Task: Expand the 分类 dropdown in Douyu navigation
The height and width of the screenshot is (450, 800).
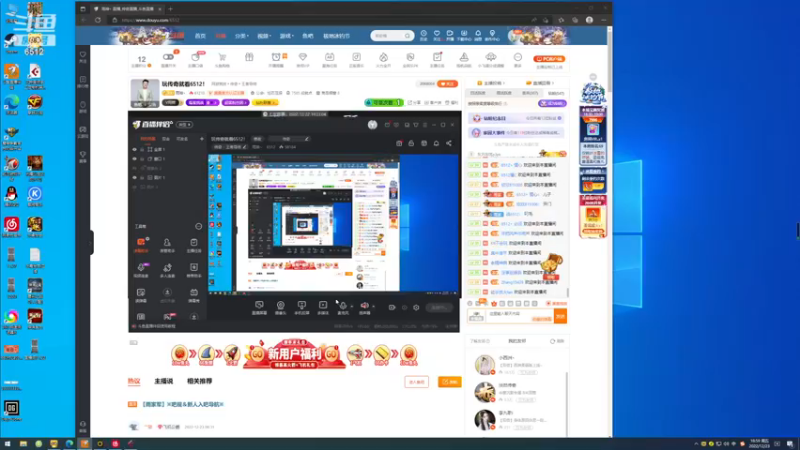Action: click(x=241, y=36)
